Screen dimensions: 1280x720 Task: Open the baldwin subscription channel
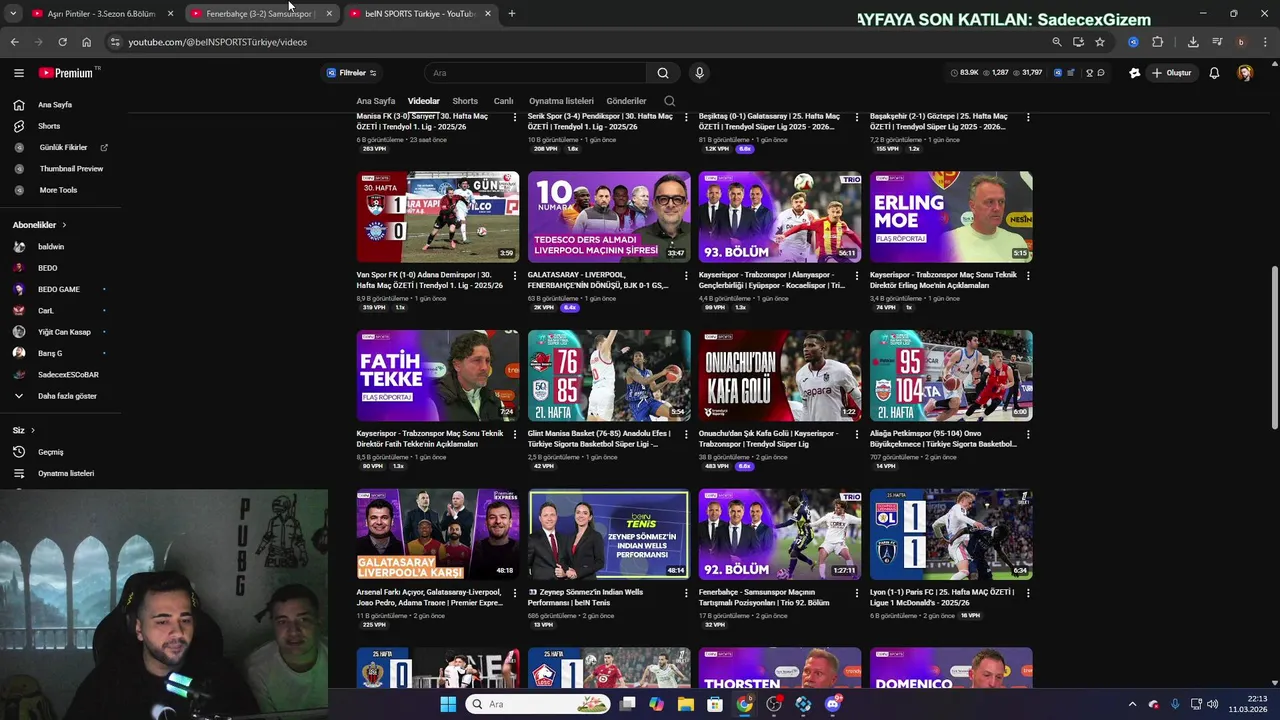point(51,247)
